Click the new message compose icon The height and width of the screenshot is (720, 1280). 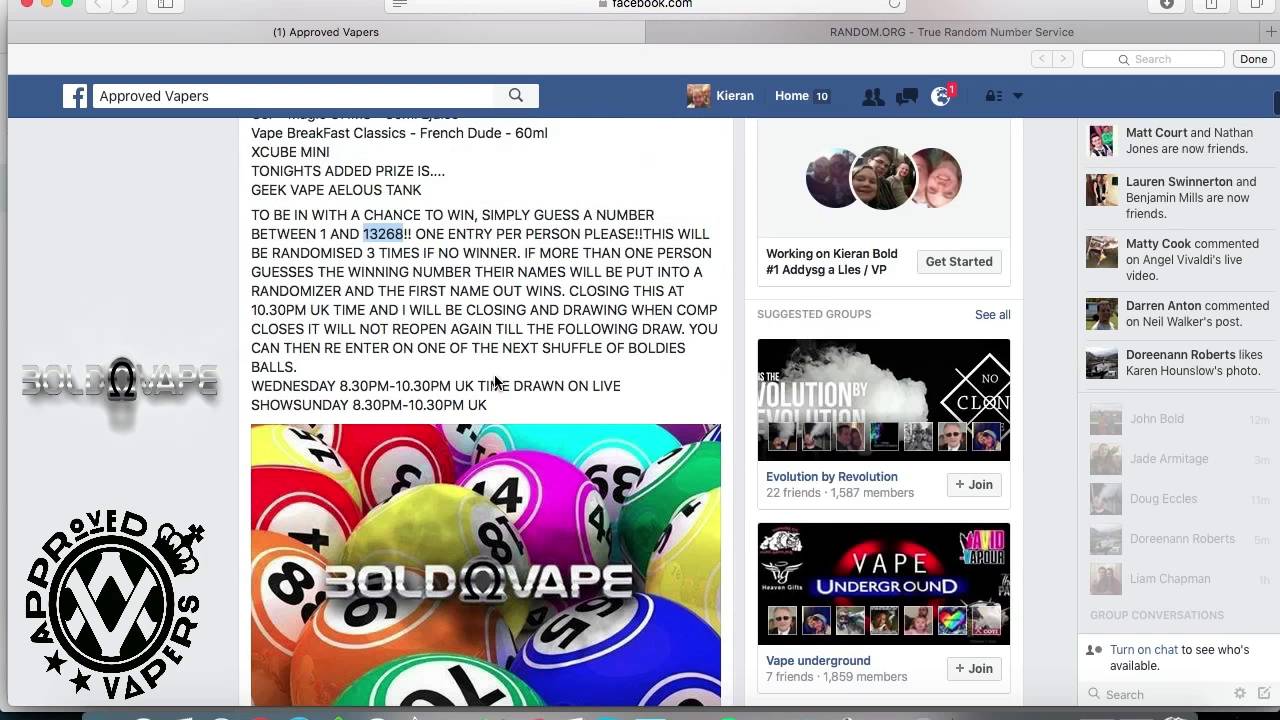click(1264, 693)
